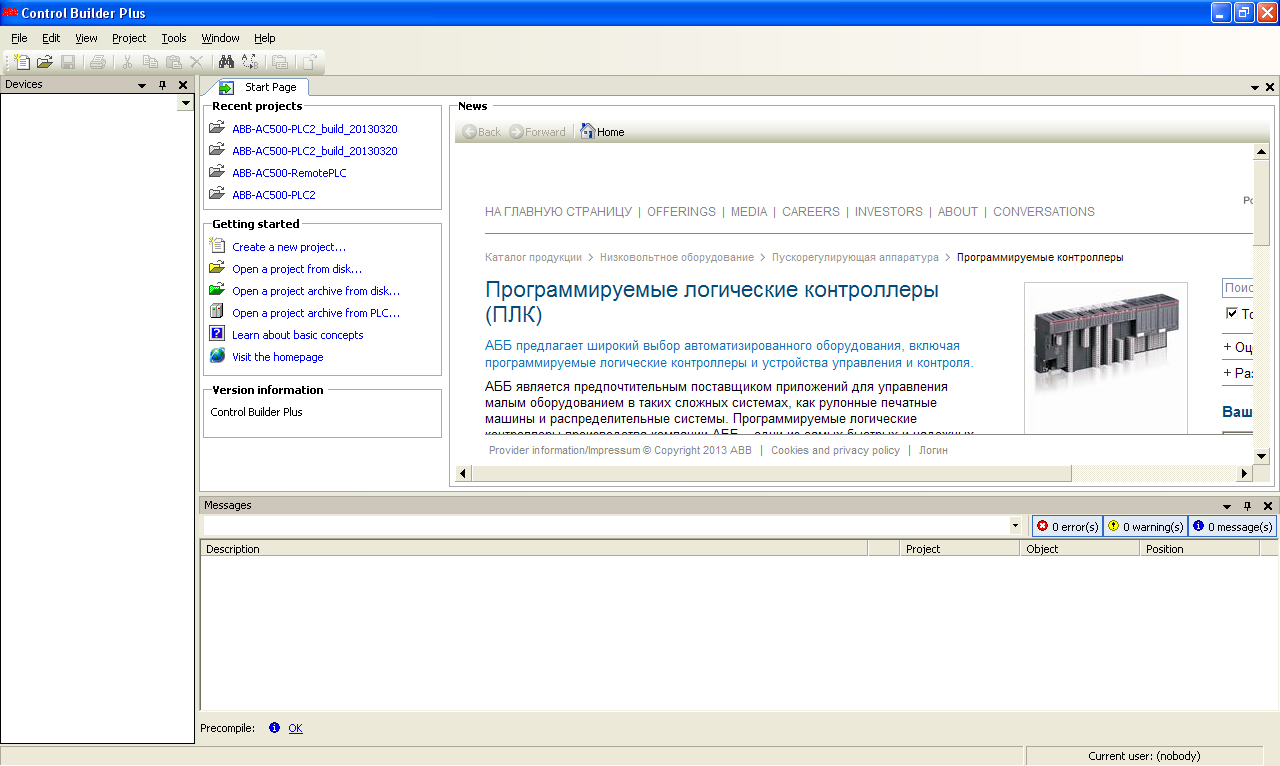Image resolution: width=1280 pixels, height=766 pixels.
Task: Open the Messages panel title dropdown arrow
Action: [x=1227, y=506]
